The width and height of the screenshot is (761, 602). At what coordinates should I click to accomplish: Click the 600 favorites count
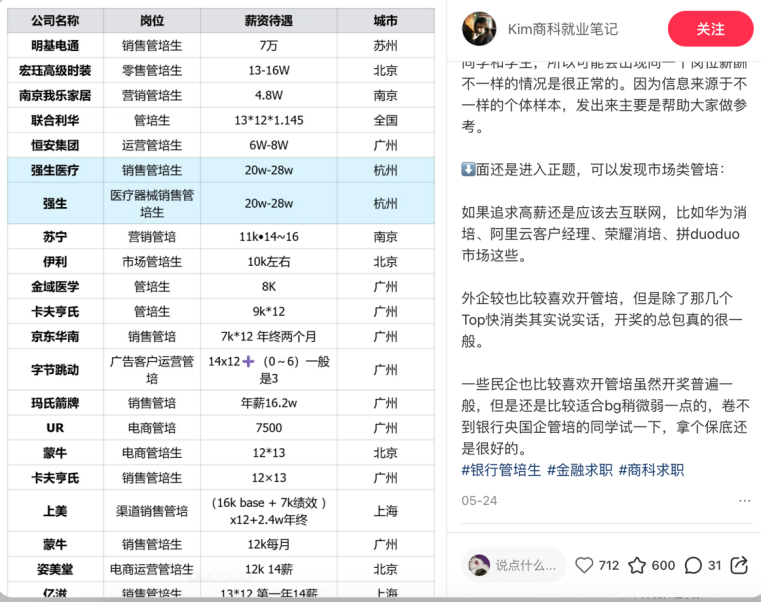[663, 565]
